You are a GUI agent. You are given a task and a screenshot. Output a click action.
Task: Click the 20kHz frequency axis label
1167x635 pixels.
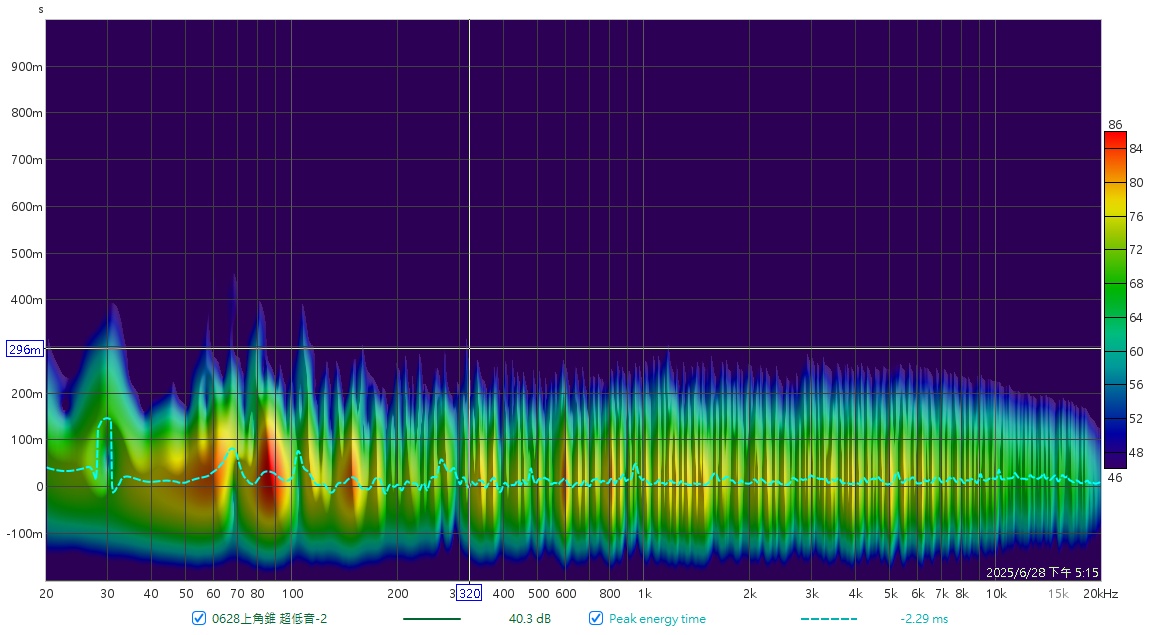(x=1101, y=593)
